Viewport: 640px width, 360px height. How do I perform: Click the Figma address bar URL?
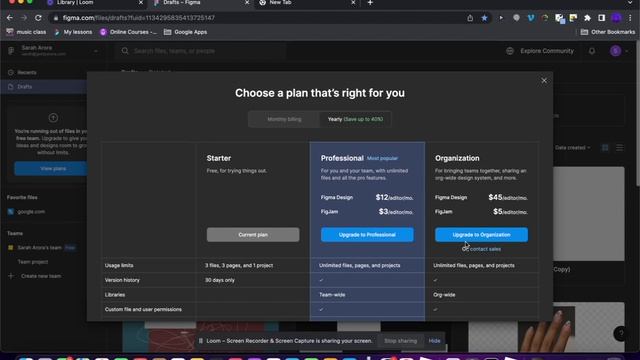139,18
